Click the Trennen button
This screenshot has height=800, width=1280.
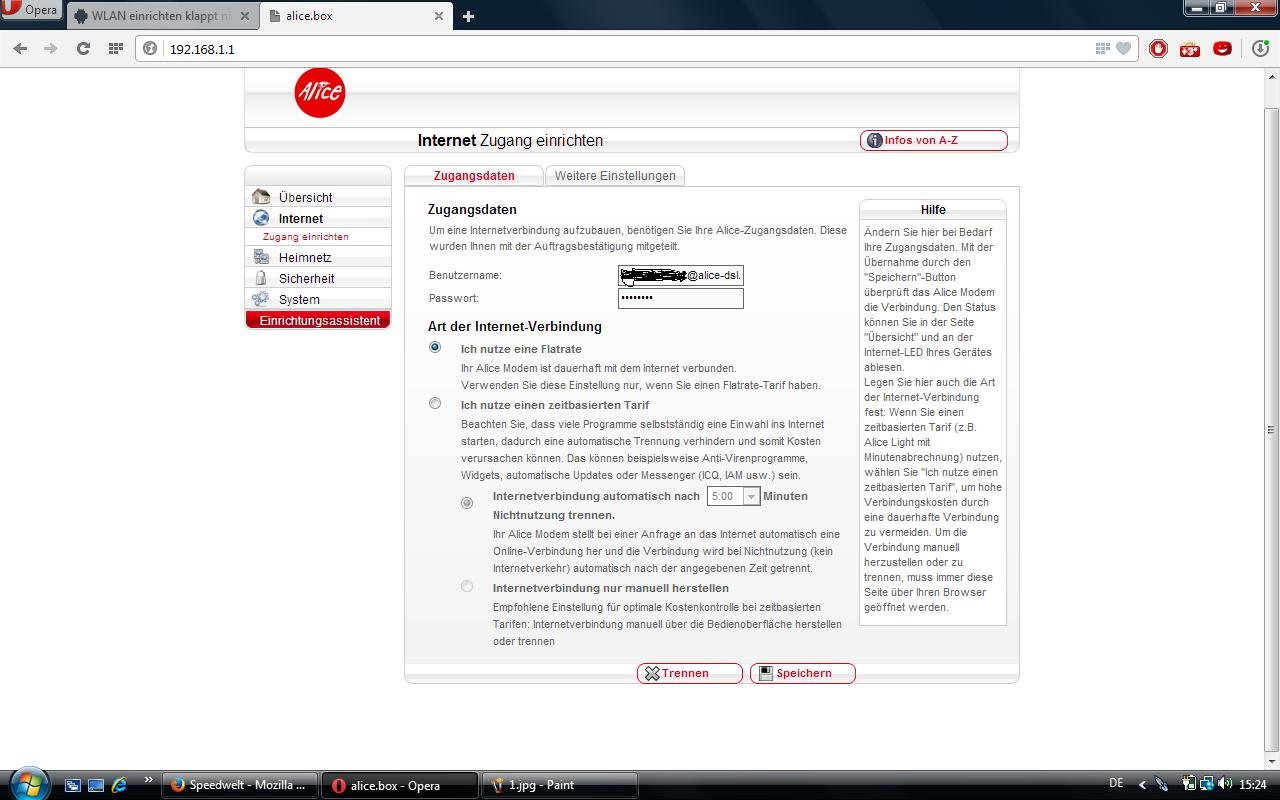(x=689, y=673)
